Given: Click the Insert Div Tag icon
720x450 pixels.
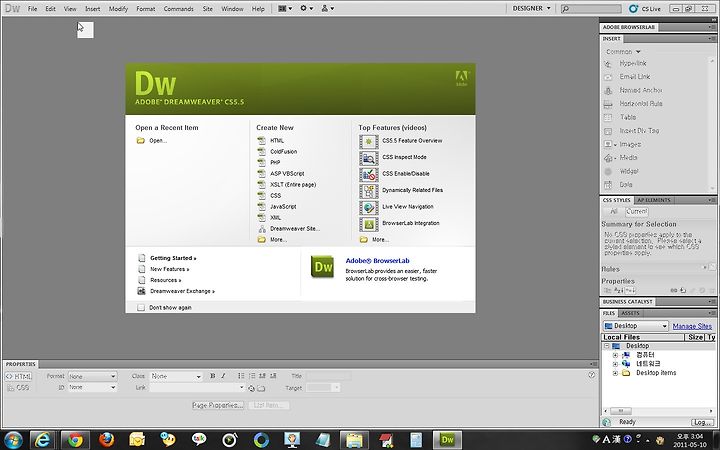Looking at the screenshot, I should pos(608,131).
